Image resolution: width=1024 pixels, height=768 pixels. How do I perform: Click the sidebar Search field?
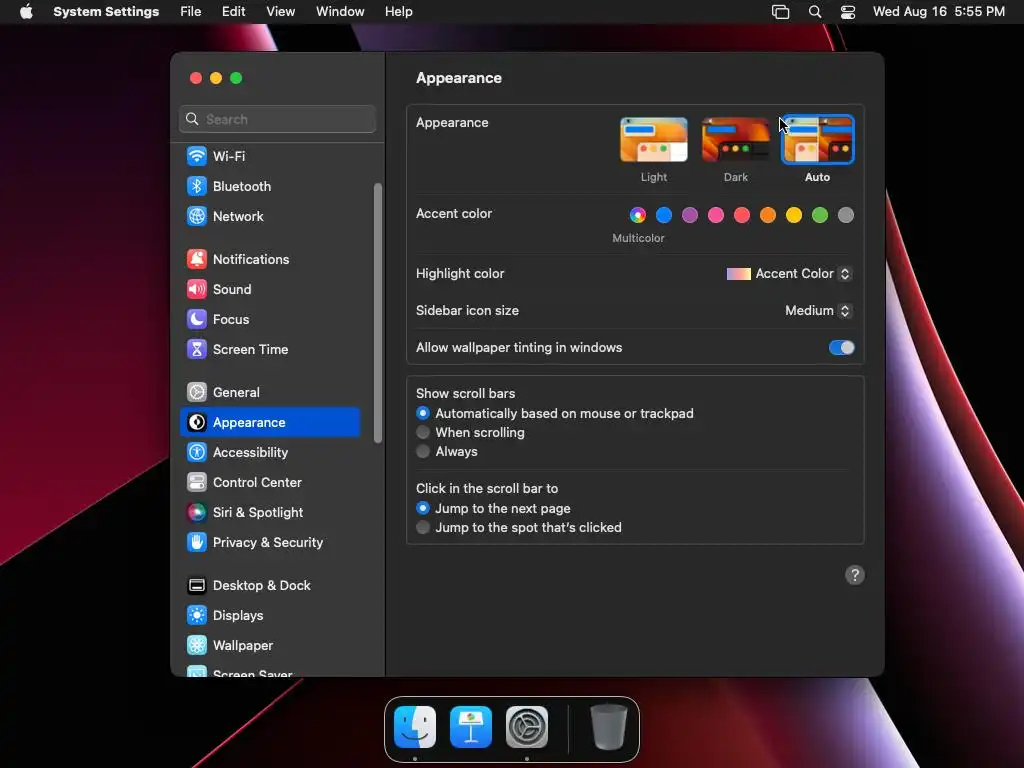(x=278, y=119)
